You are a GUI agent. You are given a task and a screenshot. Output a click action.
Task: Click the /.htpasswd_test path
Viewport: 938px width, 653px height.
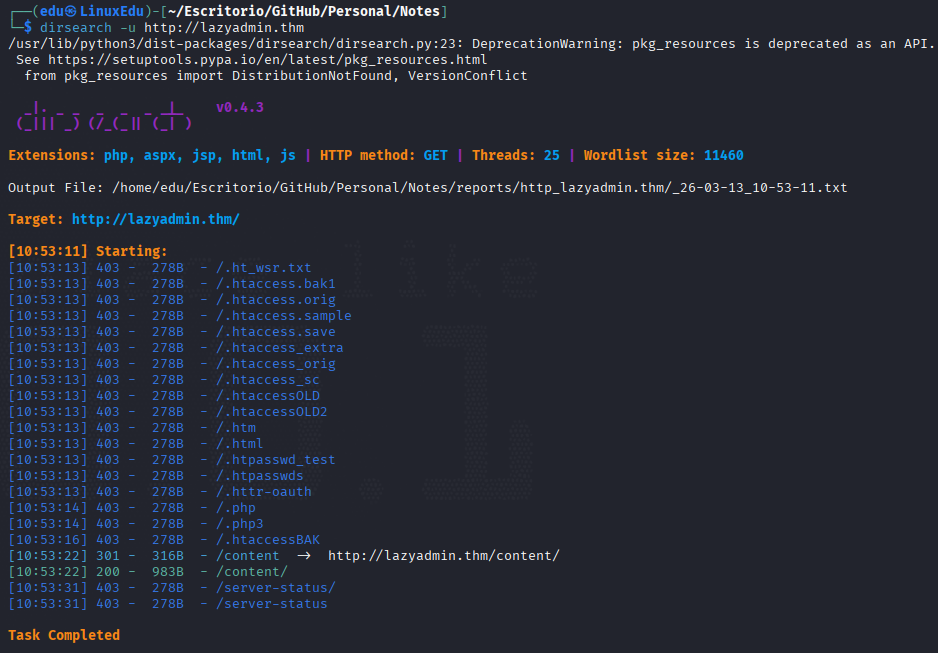pos(276,460)
